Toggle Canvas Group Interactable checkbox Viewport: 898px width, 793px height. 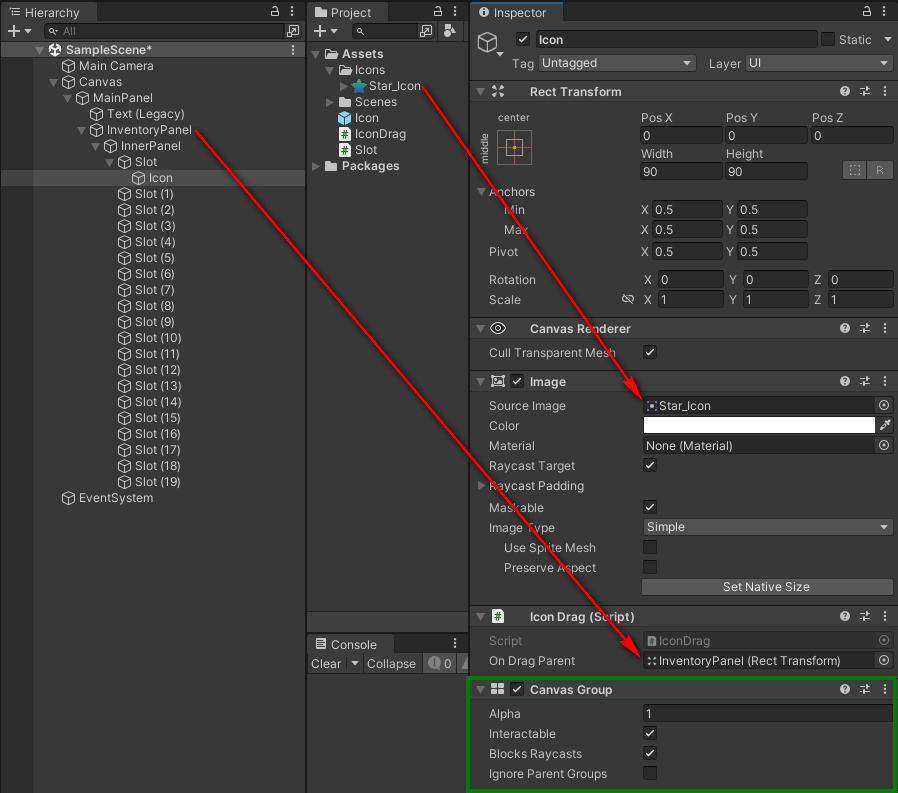649,733
